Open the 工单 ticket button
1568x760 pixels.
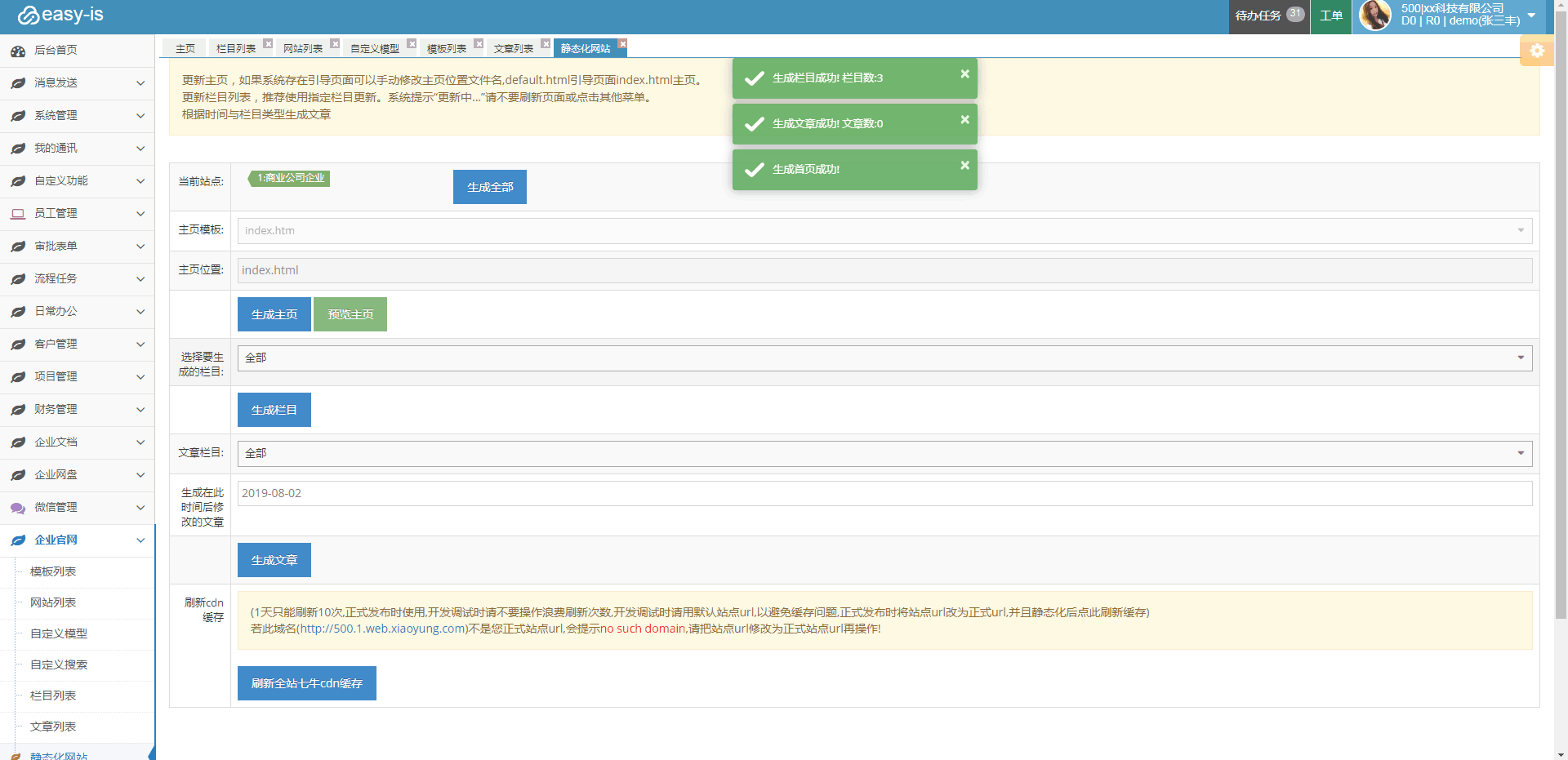(x=1331, y=16)
